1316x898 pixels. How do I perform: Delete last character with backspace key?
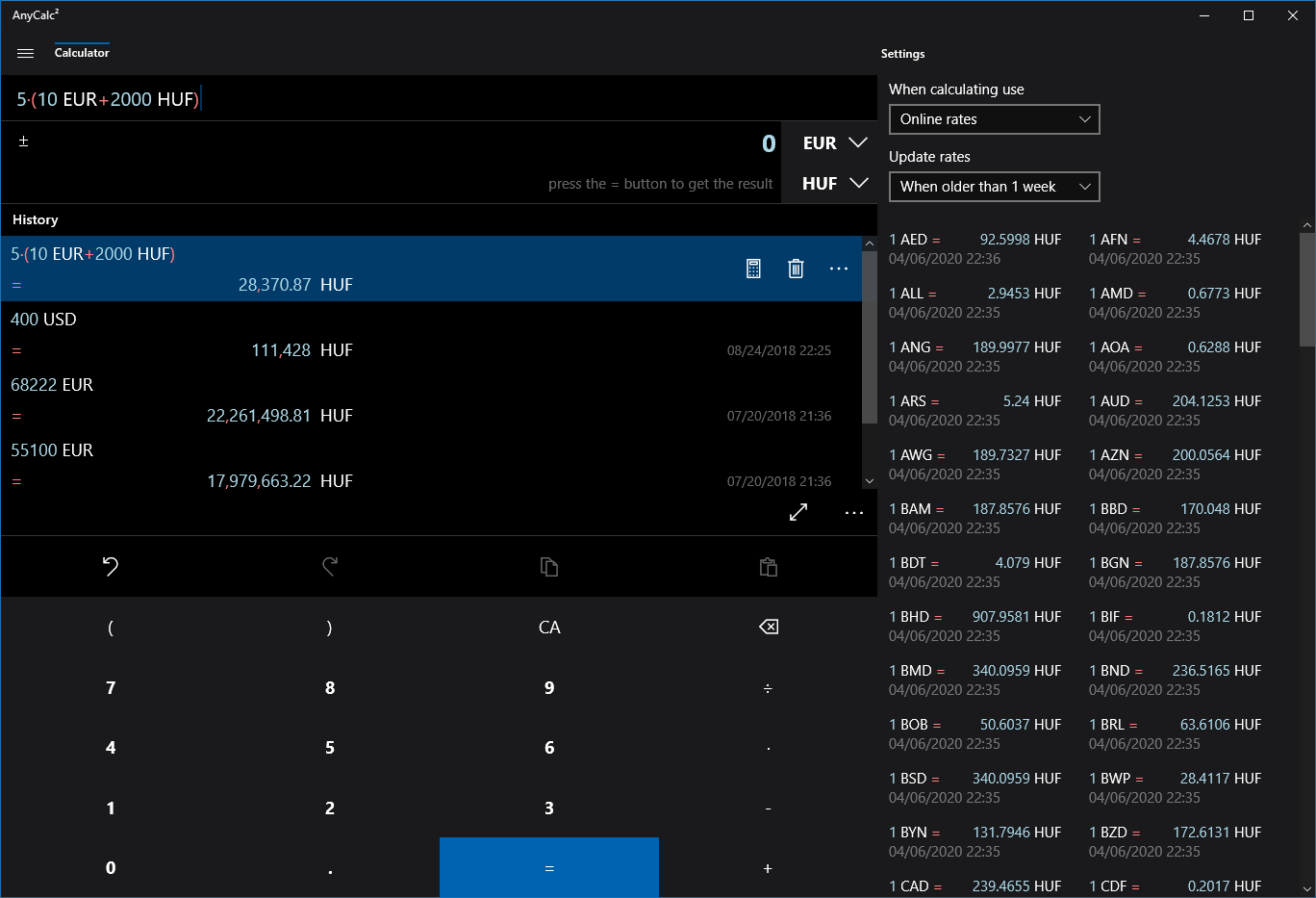click(769, 628)
